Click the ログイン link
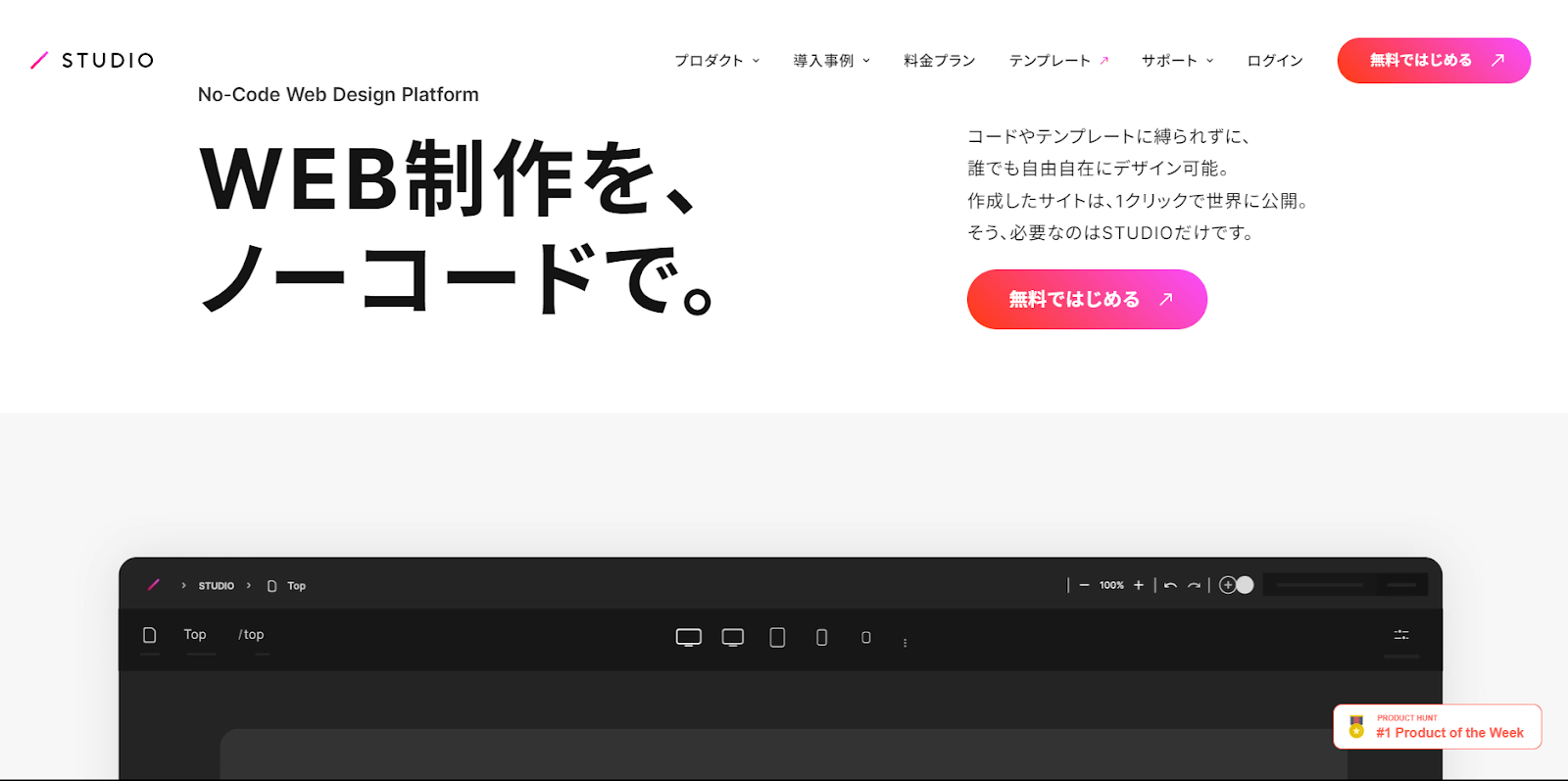Viewport: 1568px width, 781px height. point(1274,61)
